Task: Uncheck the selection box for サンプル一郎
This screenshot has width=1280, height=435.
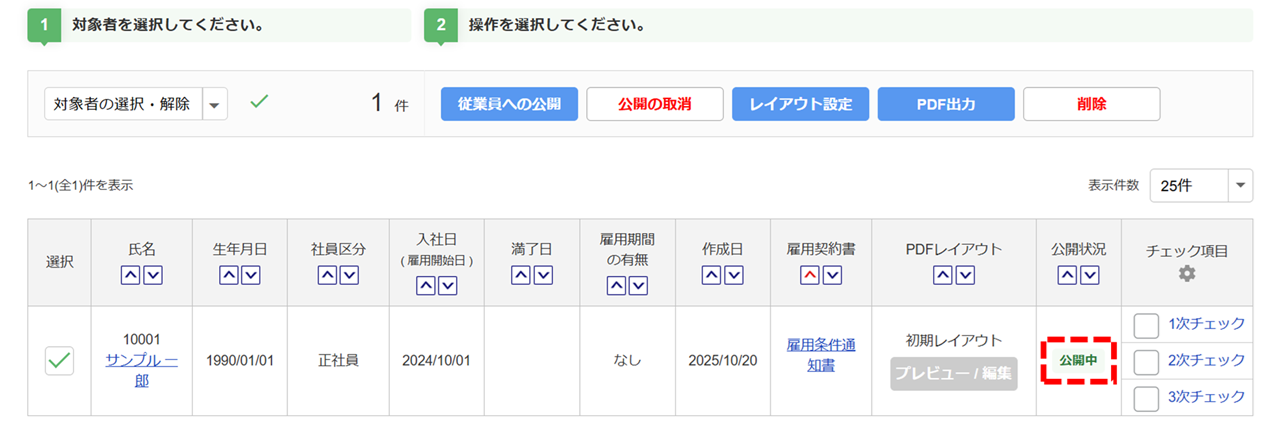Action: pyautogui.click(x=60, y=361)
